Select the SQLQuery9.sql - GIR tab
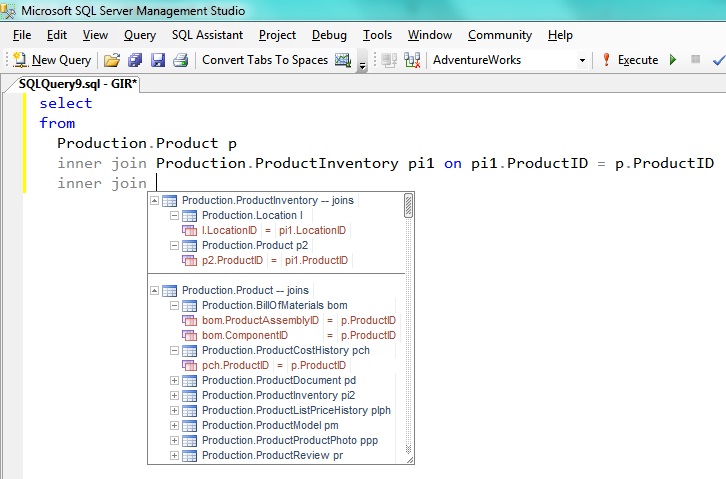Screen dimensions: 726x479 77,84
